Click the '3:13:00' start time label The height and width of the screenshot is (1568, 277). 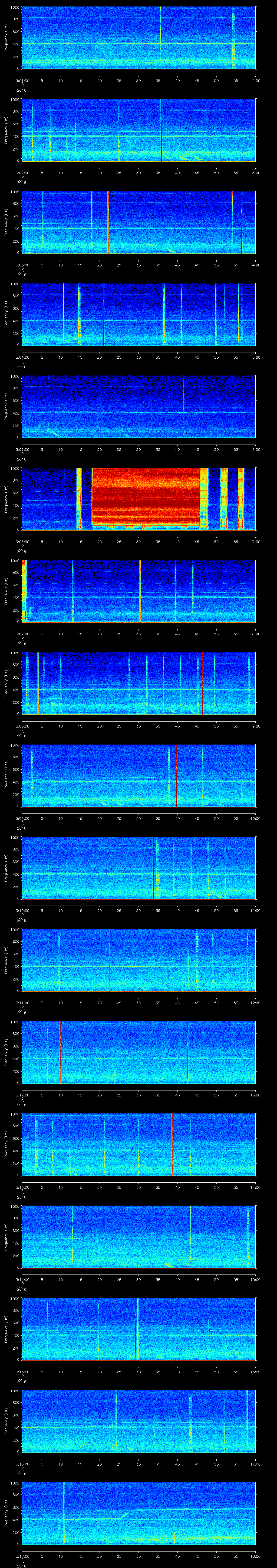[x=22, y=1187]
